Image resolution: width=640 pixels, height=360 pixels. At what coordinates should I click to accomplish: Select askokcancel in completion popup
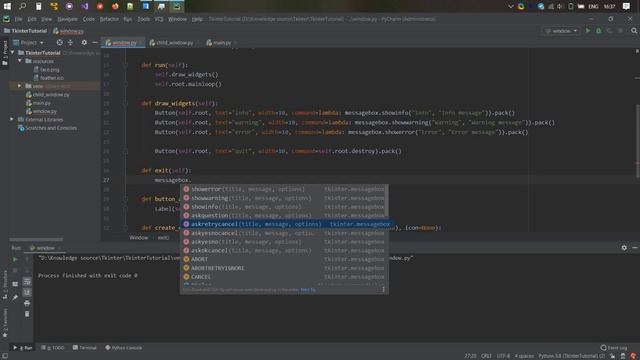tap(284, 251)
